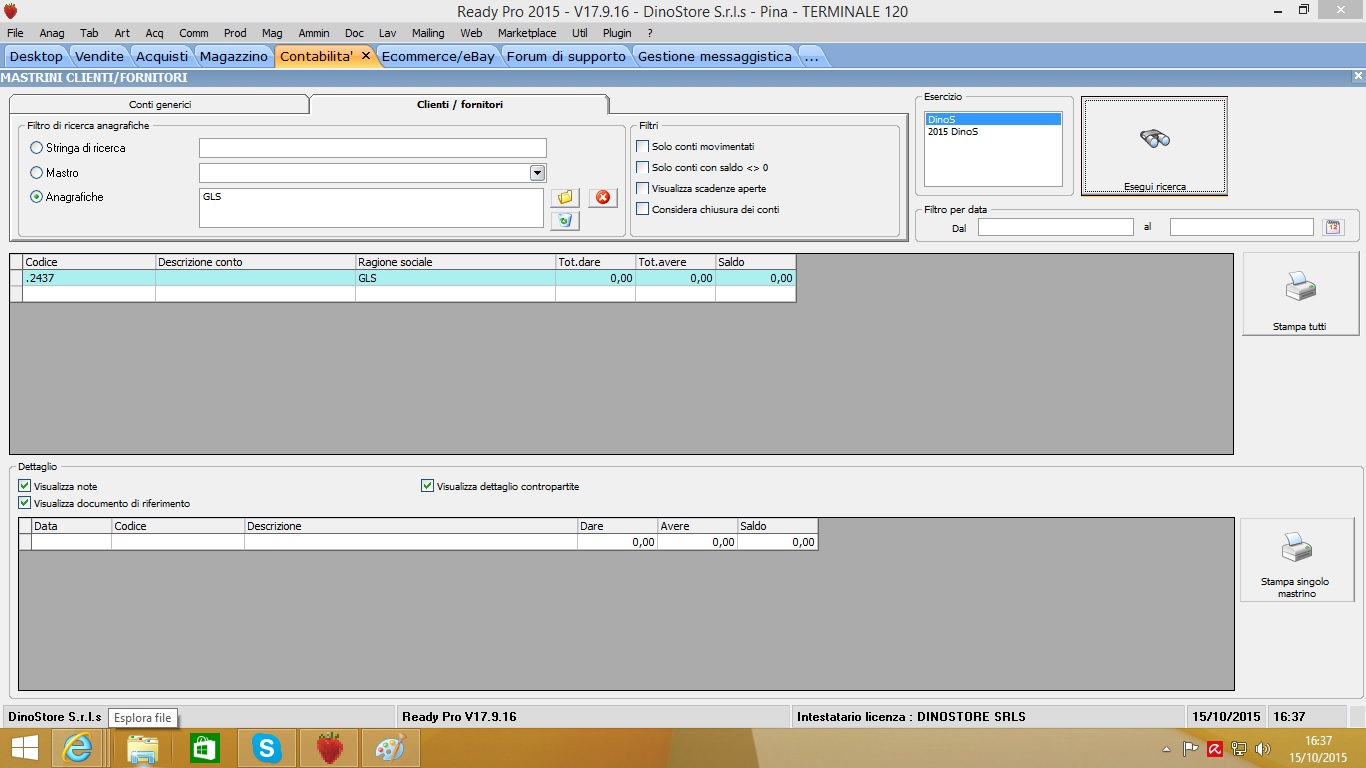Screen dimensions: 1366x768
Task: Open the calendar picker in Filtro per data
Action: click(x=1333, y=227)
